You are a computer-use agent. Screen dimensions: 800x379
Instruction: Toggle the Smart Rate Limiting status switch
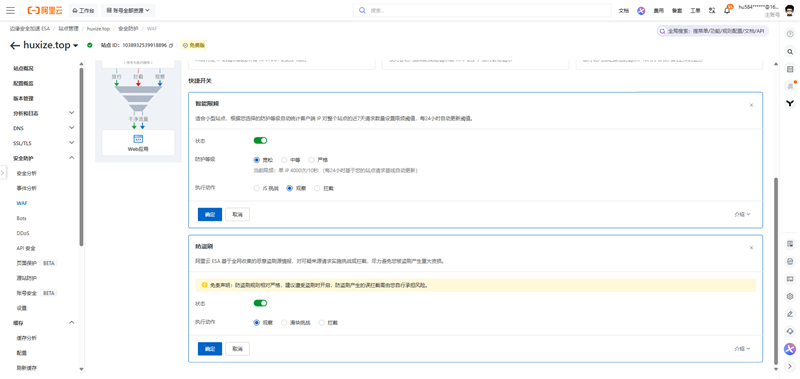click(x=260, y=140)
